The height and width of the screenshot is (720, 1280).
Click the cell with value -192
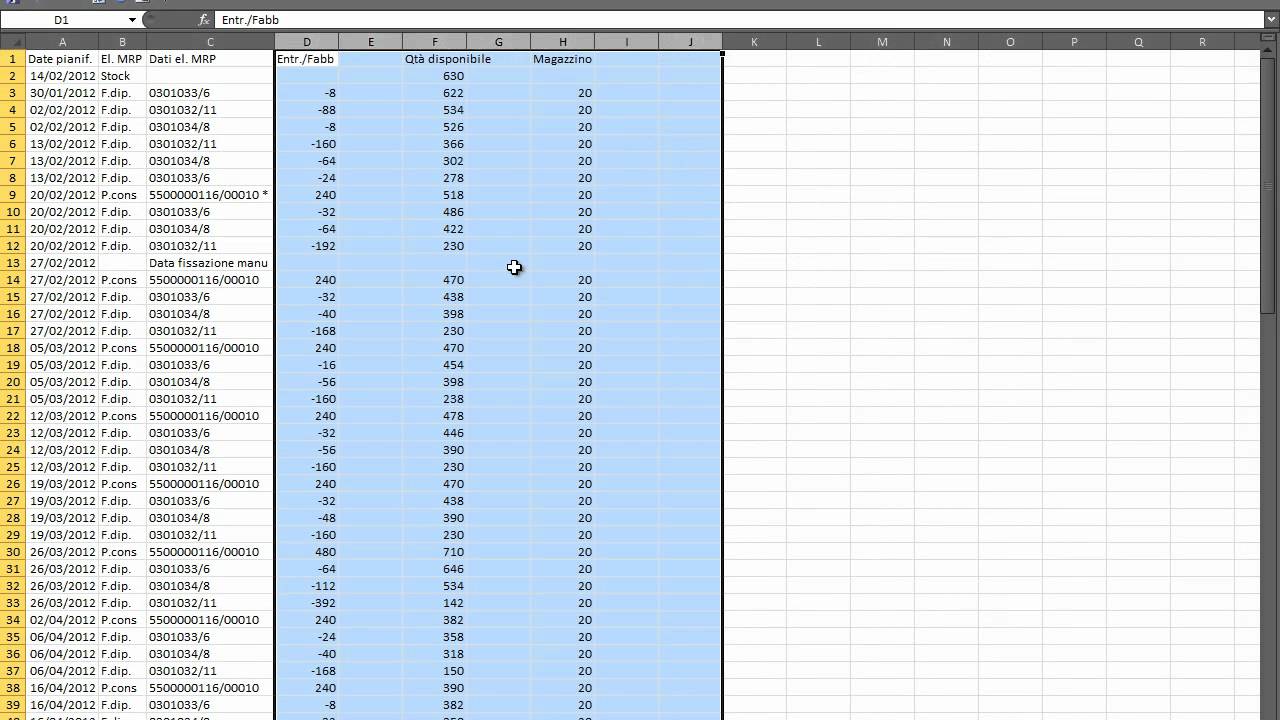click(x=307, y=246)
